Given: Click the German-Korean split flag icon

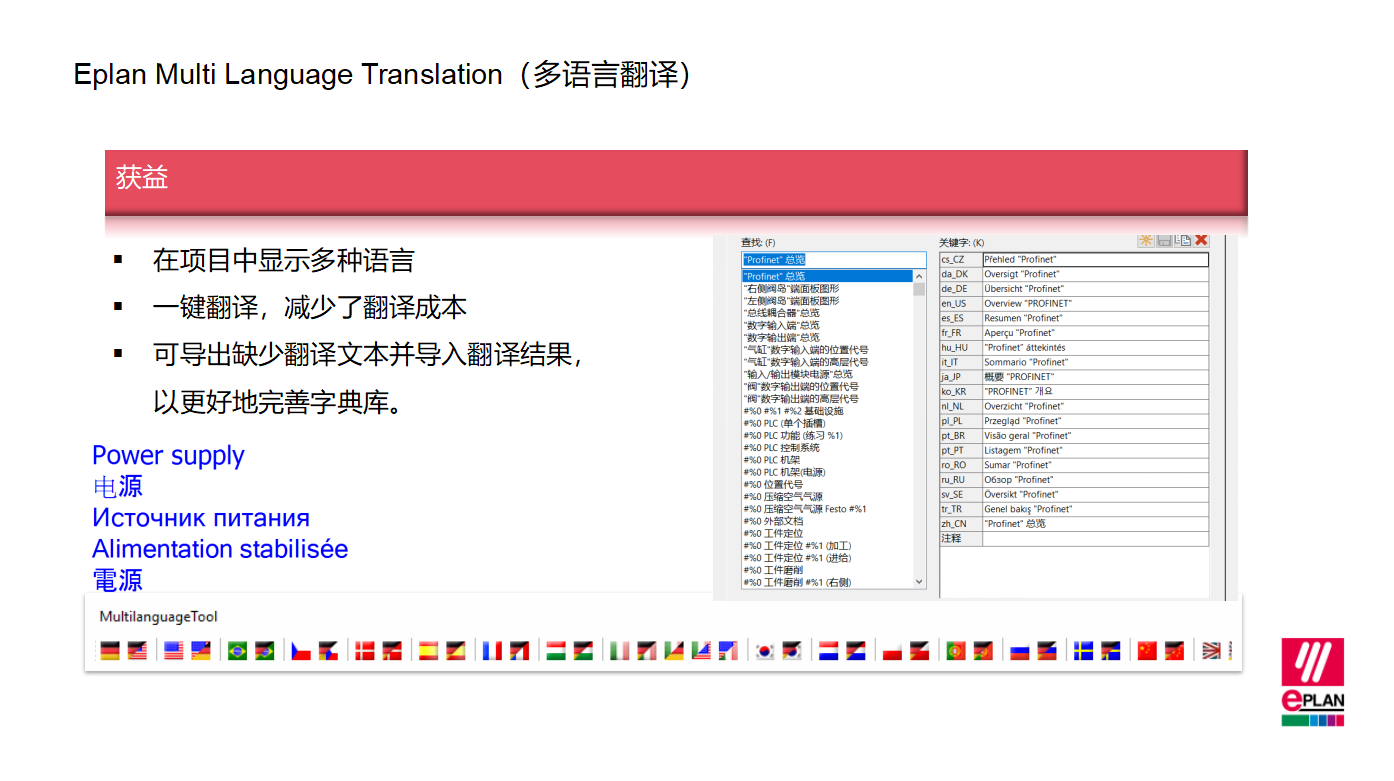Looking at the screenshot, I should 792,651.
